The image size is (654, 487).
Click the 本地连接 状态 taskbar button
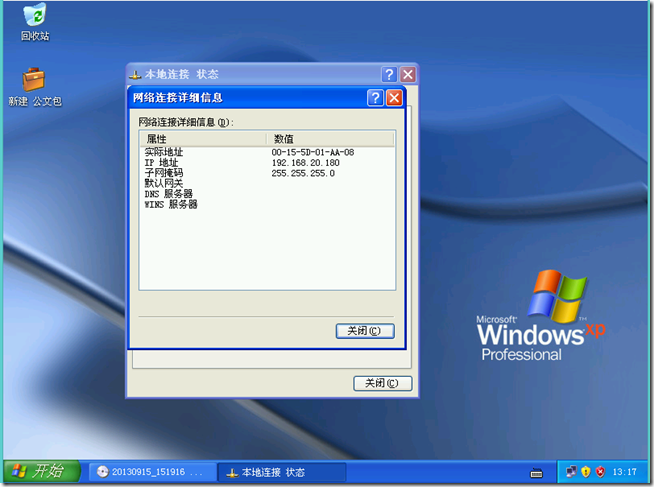click(282, 472)
